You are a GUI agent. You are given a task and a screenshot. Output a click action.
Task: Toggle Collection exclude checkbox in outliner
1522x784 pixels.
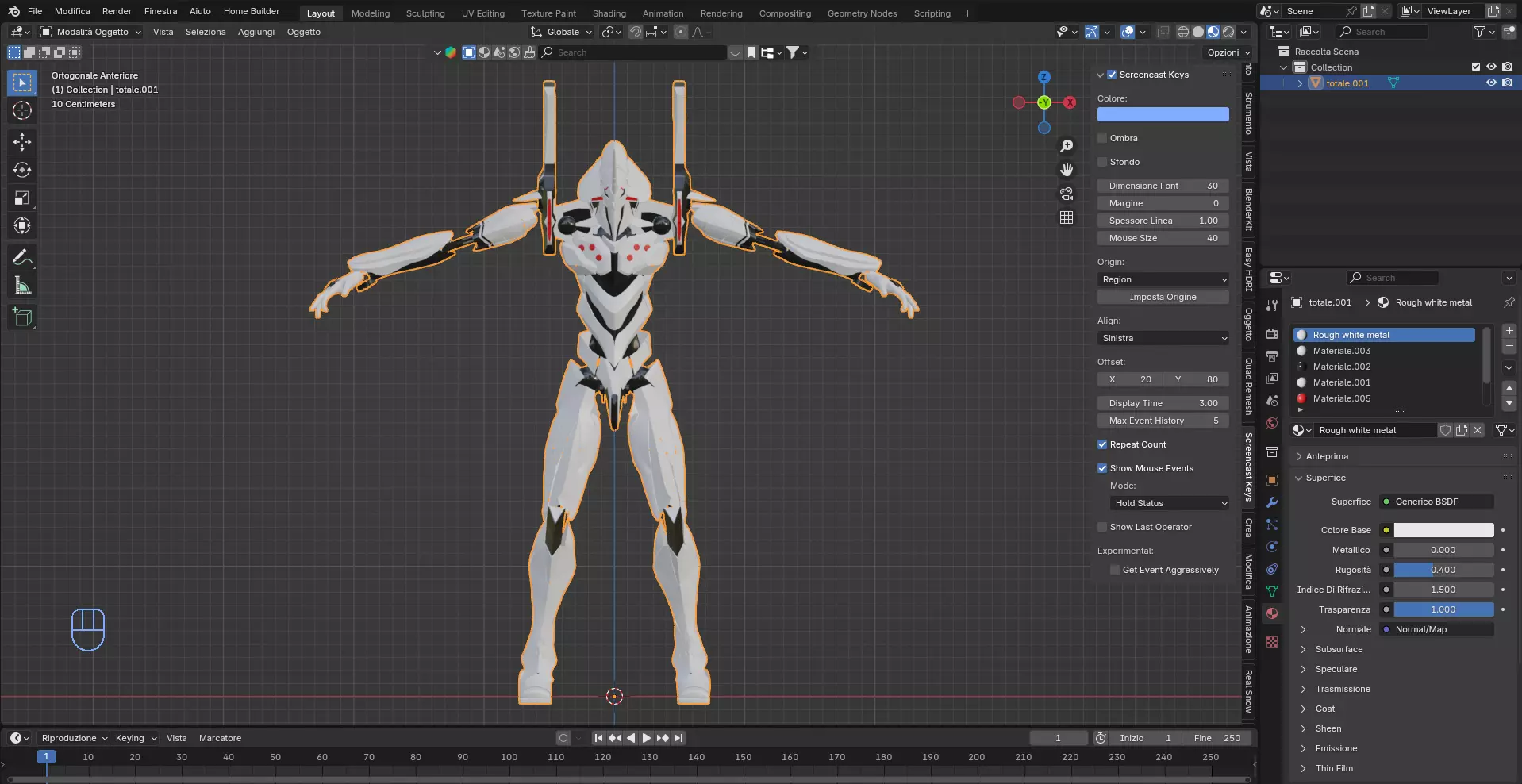1476,67
